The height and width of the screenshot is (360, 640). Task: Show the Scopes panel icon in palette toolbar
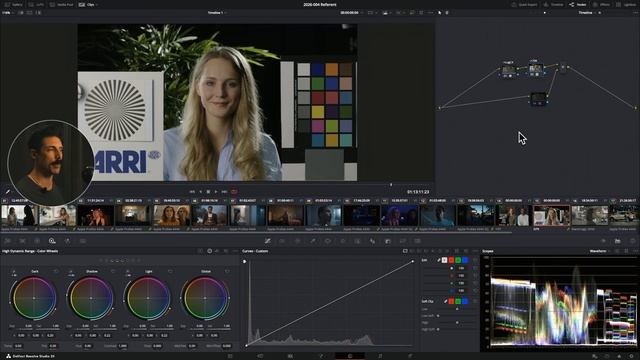point(618,241)
